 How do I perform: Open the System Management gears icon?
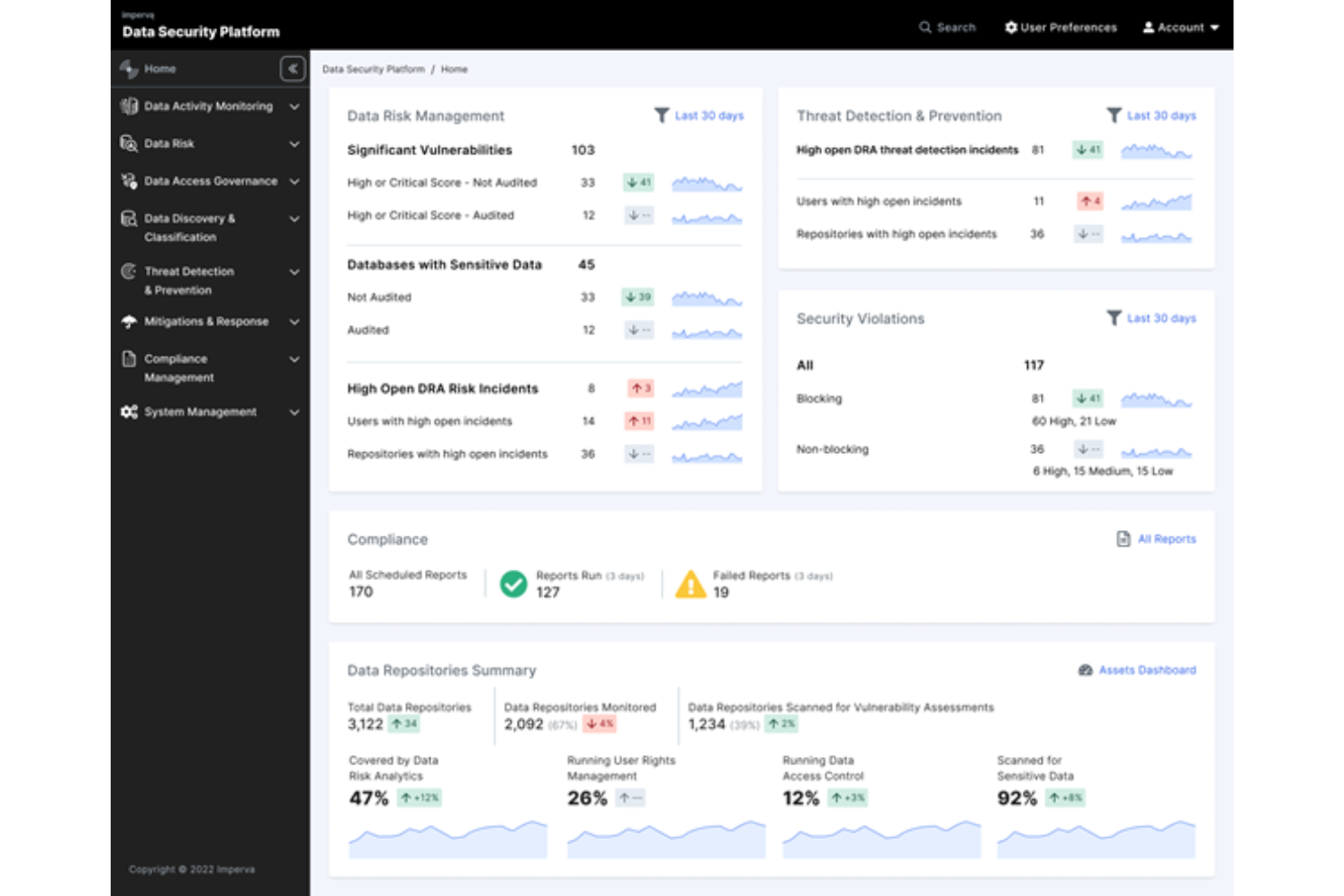[x=127, y=412]
